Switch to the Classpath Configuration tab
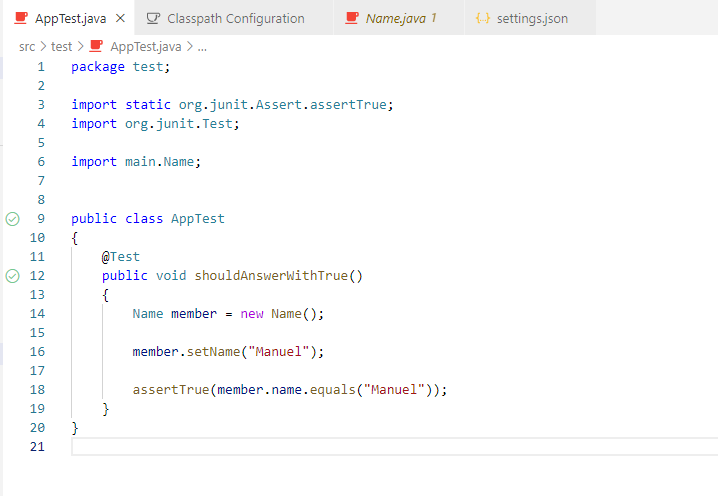Image resolution: width=718 pixels, height=496 pixels. [x=236, y=19]
